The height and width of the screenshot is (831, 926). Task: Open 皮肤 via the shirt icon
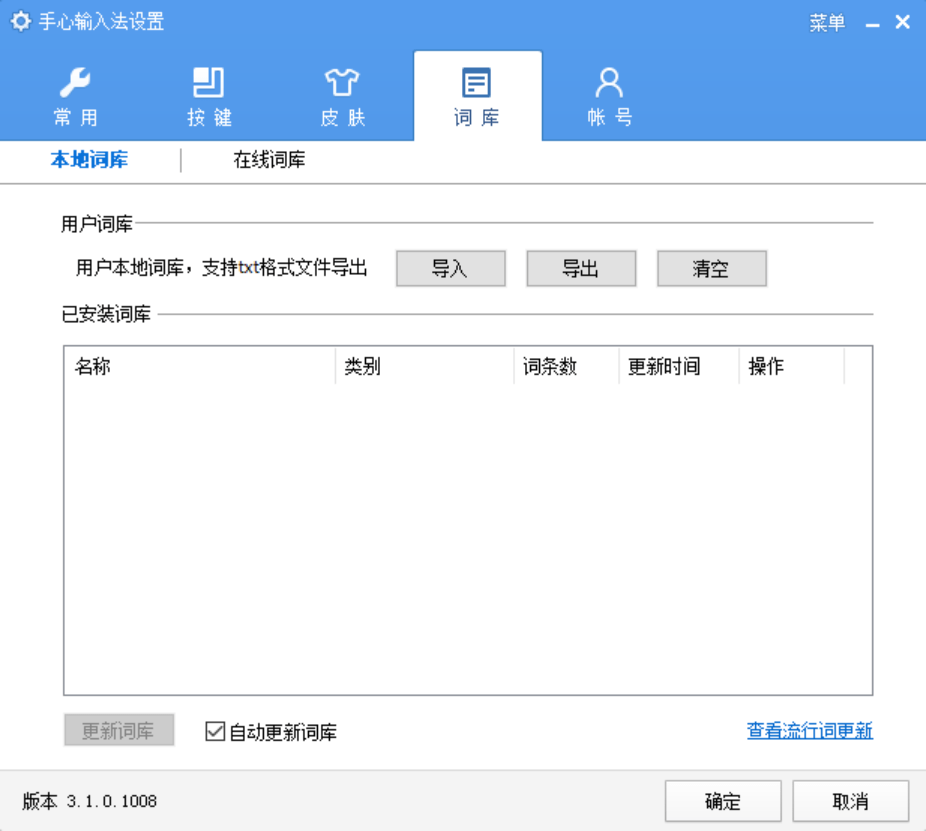tap(342, 82)
